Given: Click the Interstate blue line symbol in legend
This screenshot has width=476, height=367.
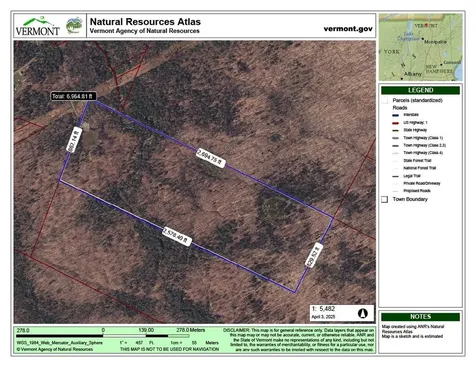Looking at the screenshot, I should (396, 115).
